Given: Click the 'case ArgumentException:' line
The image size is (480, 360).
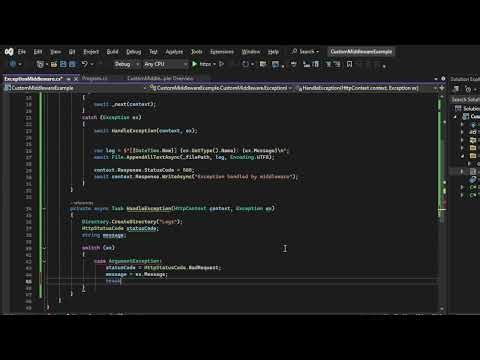Looking at the screenshot, I should click(x=128, y=261).
